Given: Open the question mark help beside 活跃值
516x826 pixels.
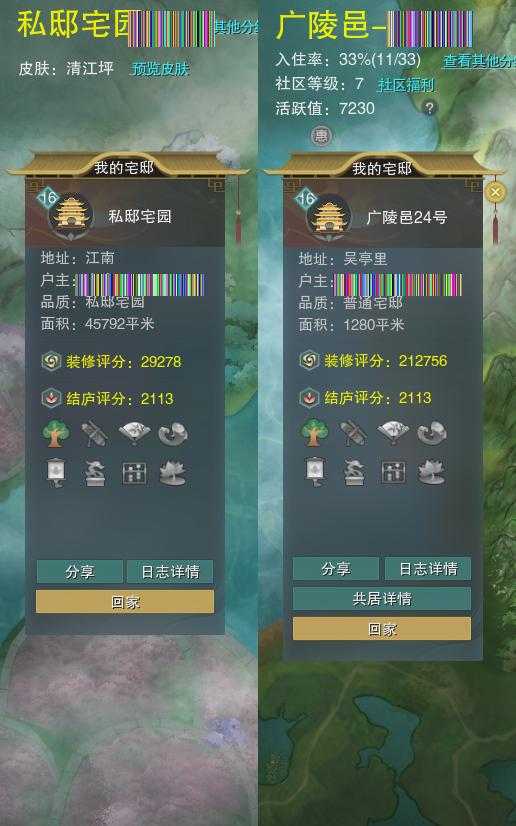Looking at the screenshot, I should click(429, 108).
